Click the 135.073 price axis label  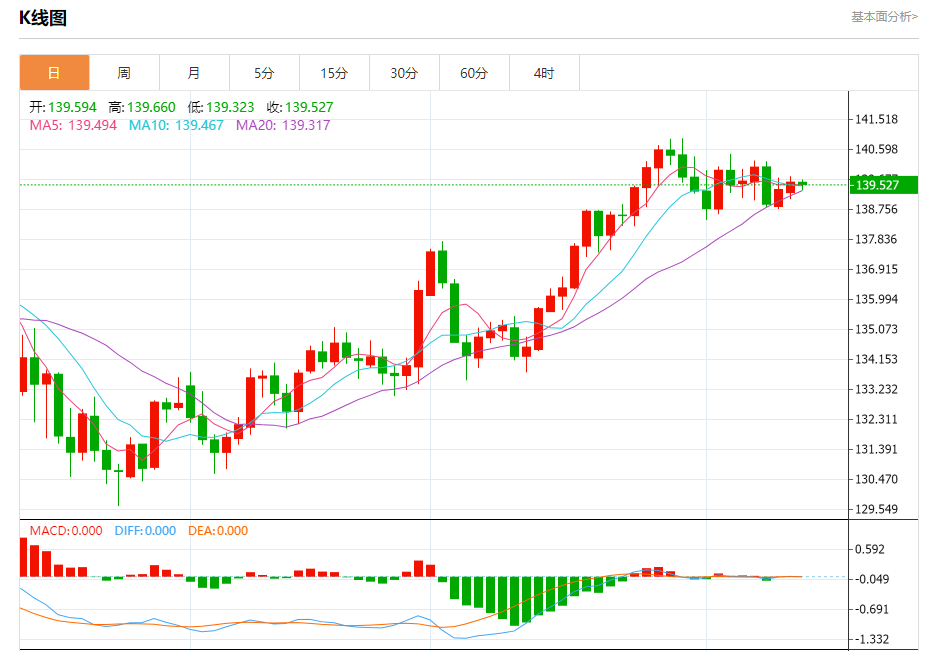click(877, 329)
